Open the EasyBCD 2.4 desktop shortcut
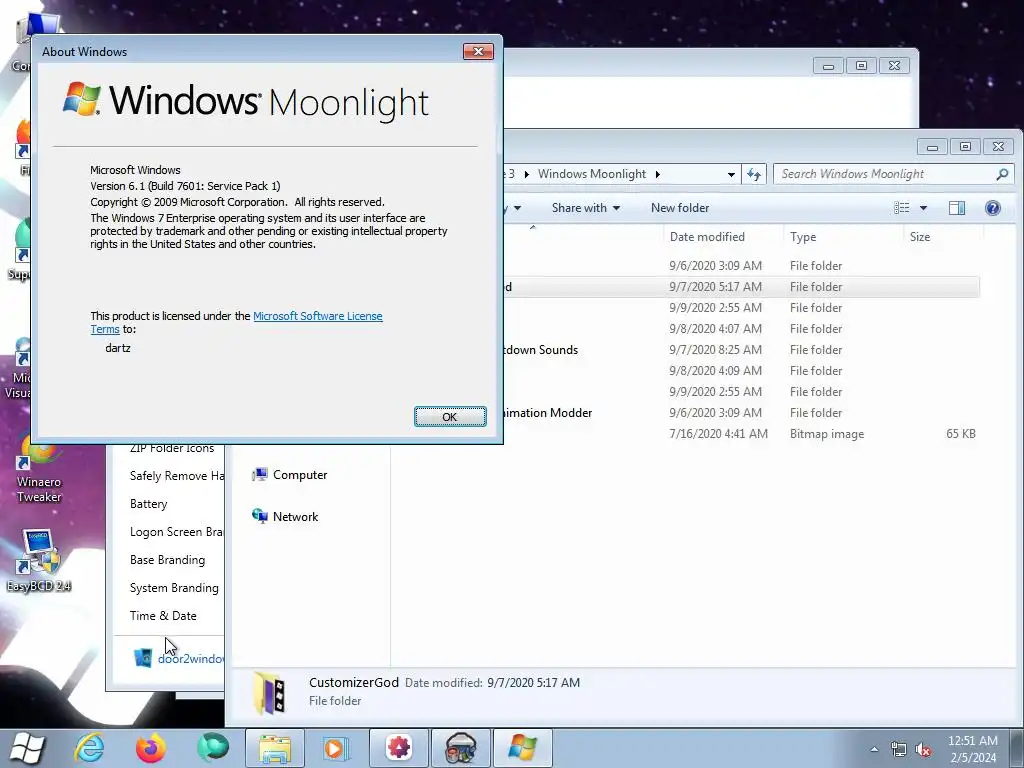The image size is (1024, 768). (x=39, y=560)
